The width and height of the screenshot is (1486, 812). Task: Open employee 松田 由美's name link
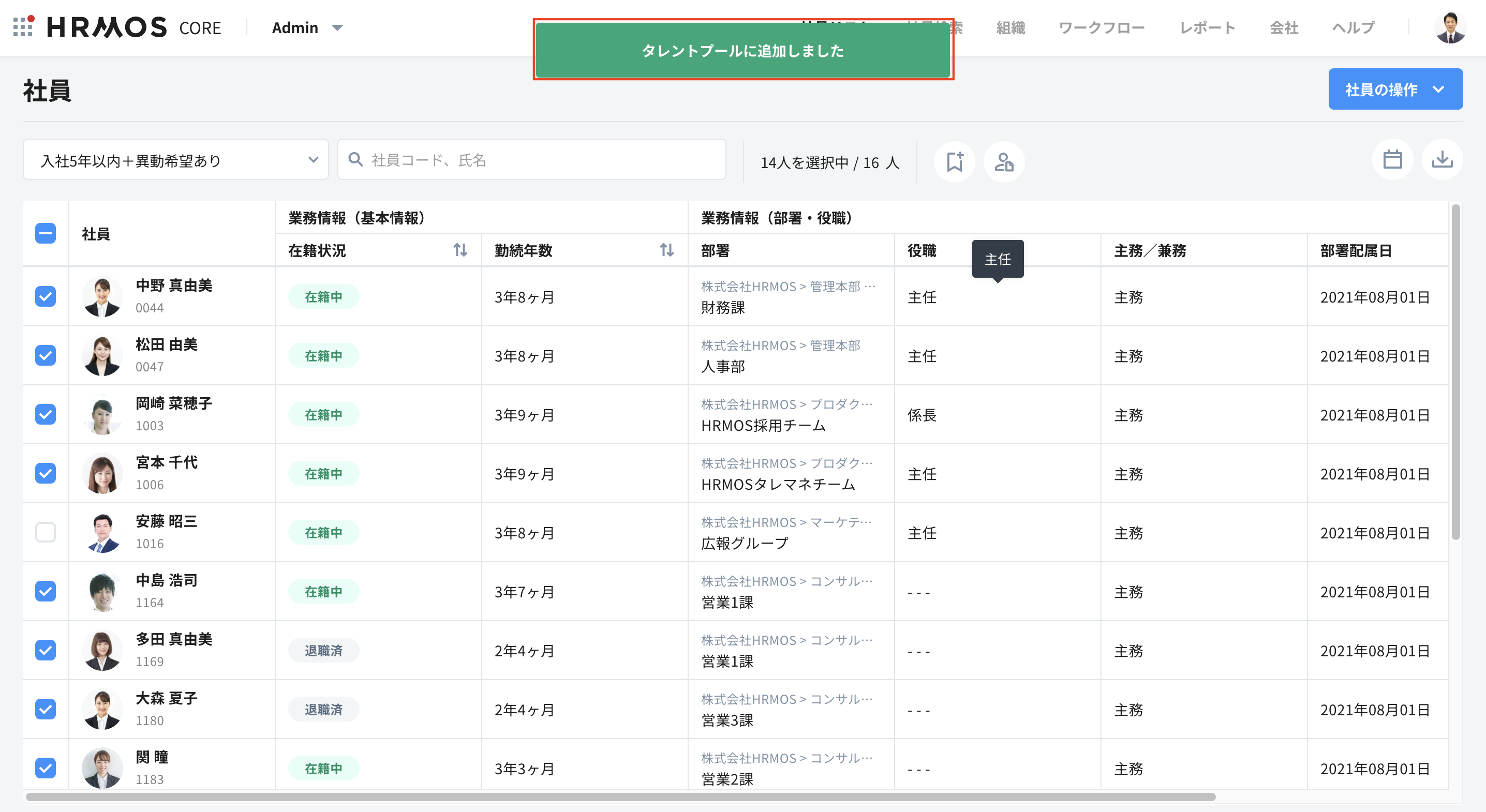click(167, 344)
